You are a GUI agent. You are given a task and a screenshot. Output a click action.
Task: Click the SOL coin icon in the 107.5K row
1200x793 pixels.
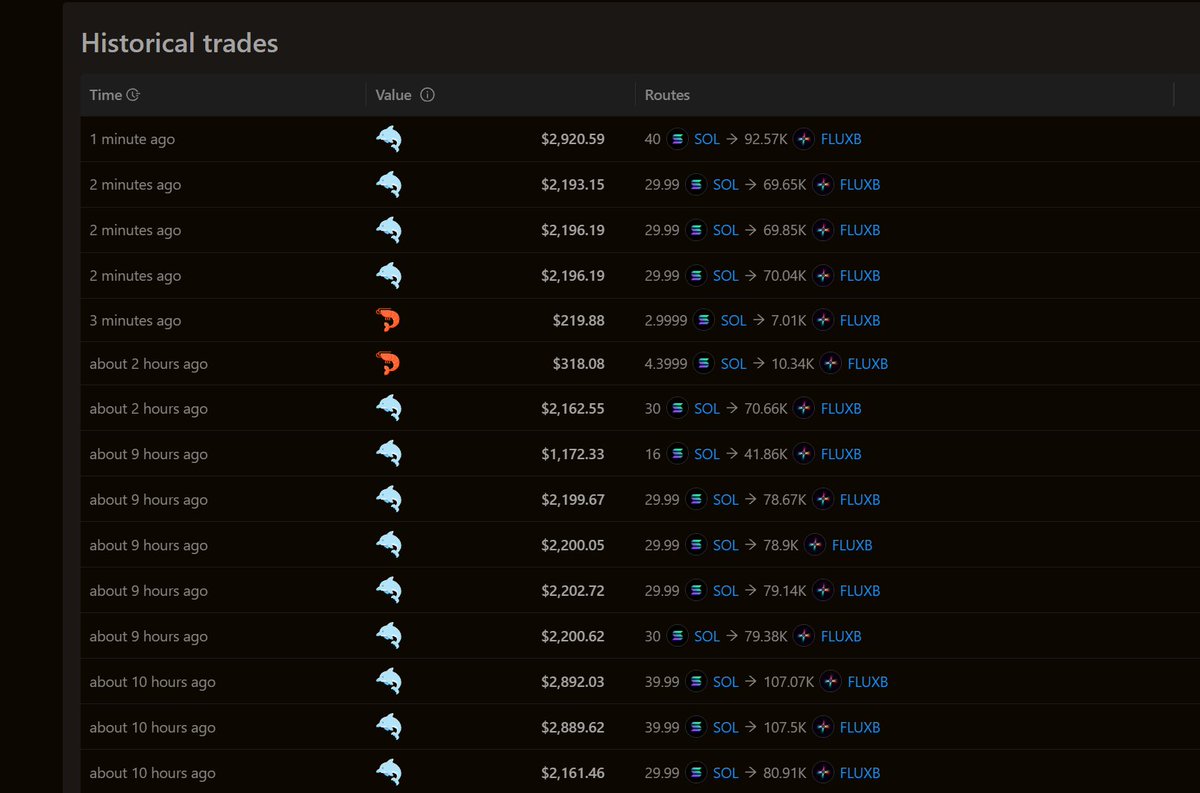(697, 727)
